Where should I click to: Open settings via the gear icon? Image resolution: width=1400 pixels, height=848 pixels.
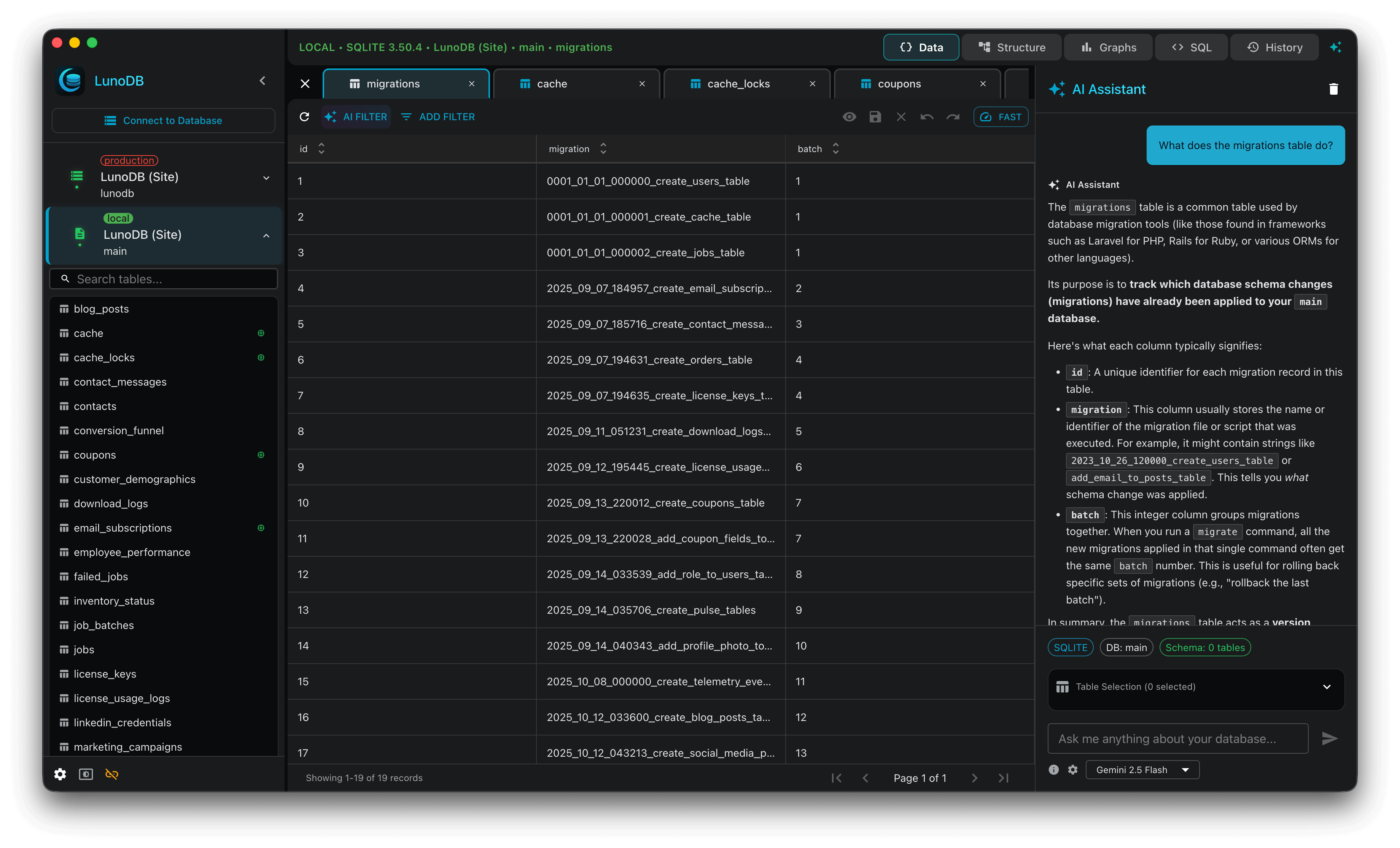pyautogui.click(x=60, y=774)
